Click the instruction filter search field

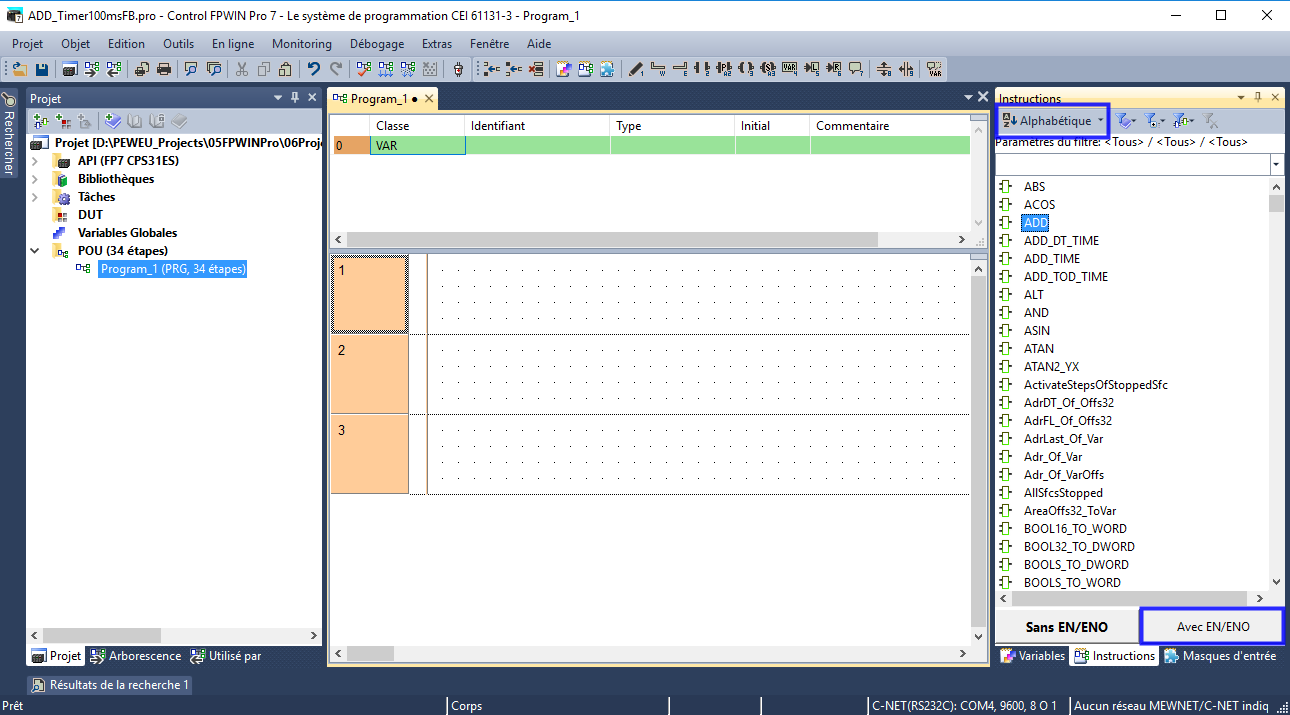(x=1131, y=164)
